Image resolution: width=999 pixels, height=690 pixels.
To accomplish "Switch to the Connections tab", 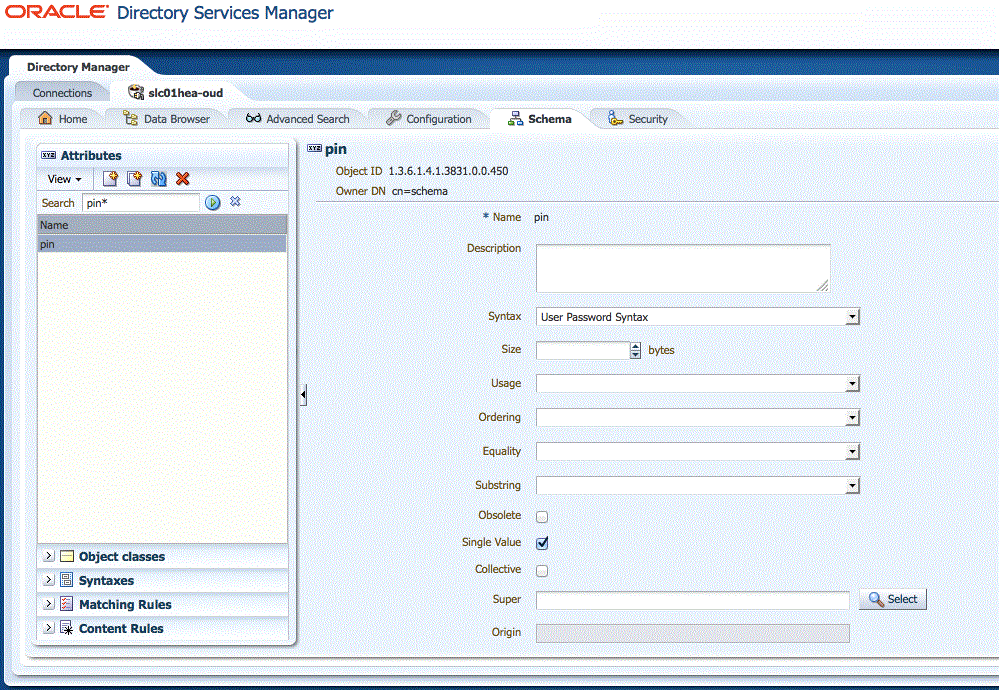I will pyautogui.click(x=62, y=93).
